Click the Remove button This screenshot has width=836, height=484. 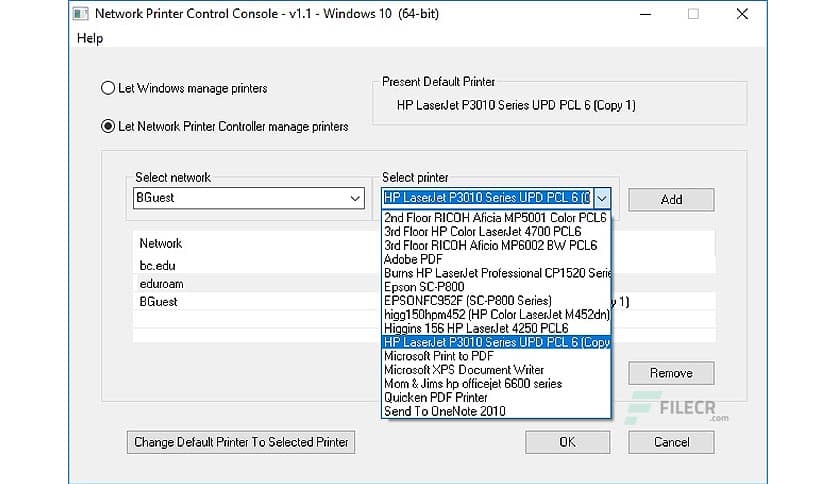click(671, 373)
